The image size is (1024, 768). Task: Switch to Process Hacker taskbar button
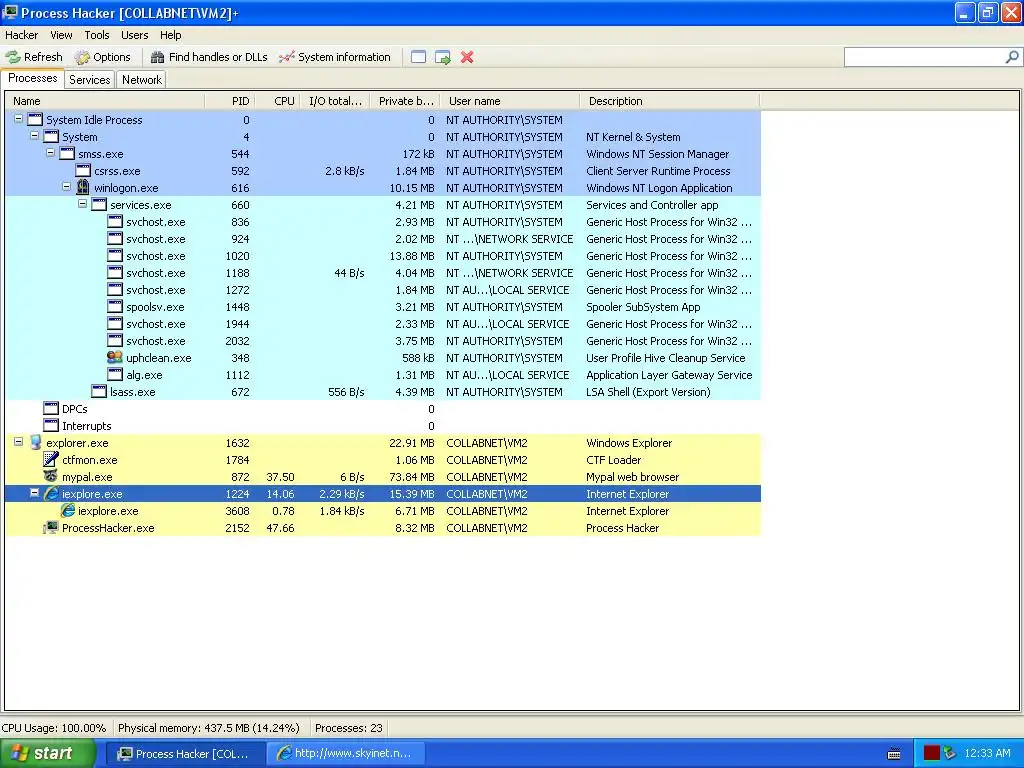(x=185, y=754)
